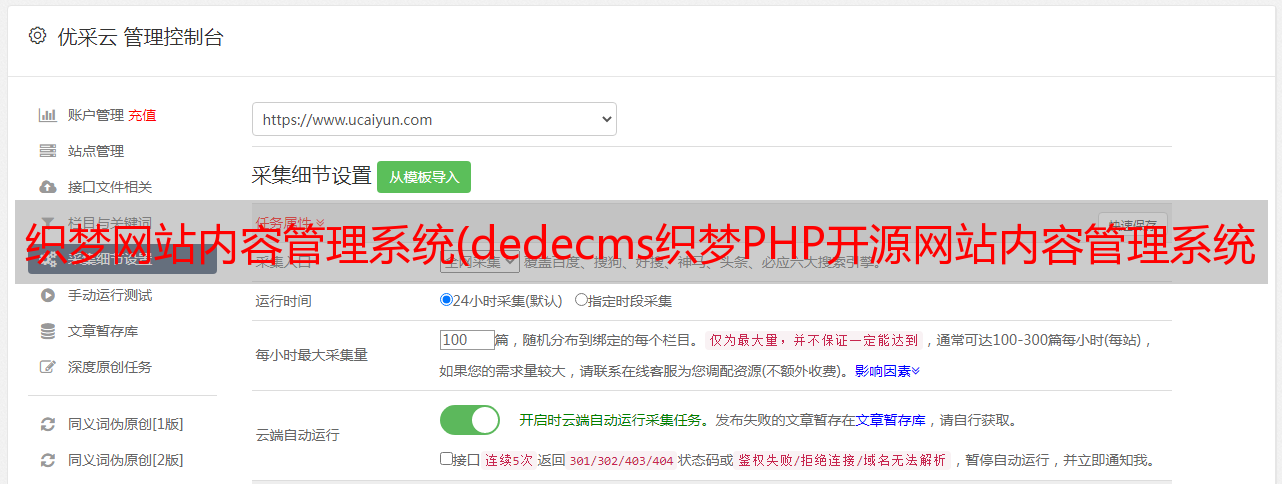Select the 24小时采集(默认) radio button
Image resolution: width=1282 pixels, height=484 pixels.
pos(446,299)
